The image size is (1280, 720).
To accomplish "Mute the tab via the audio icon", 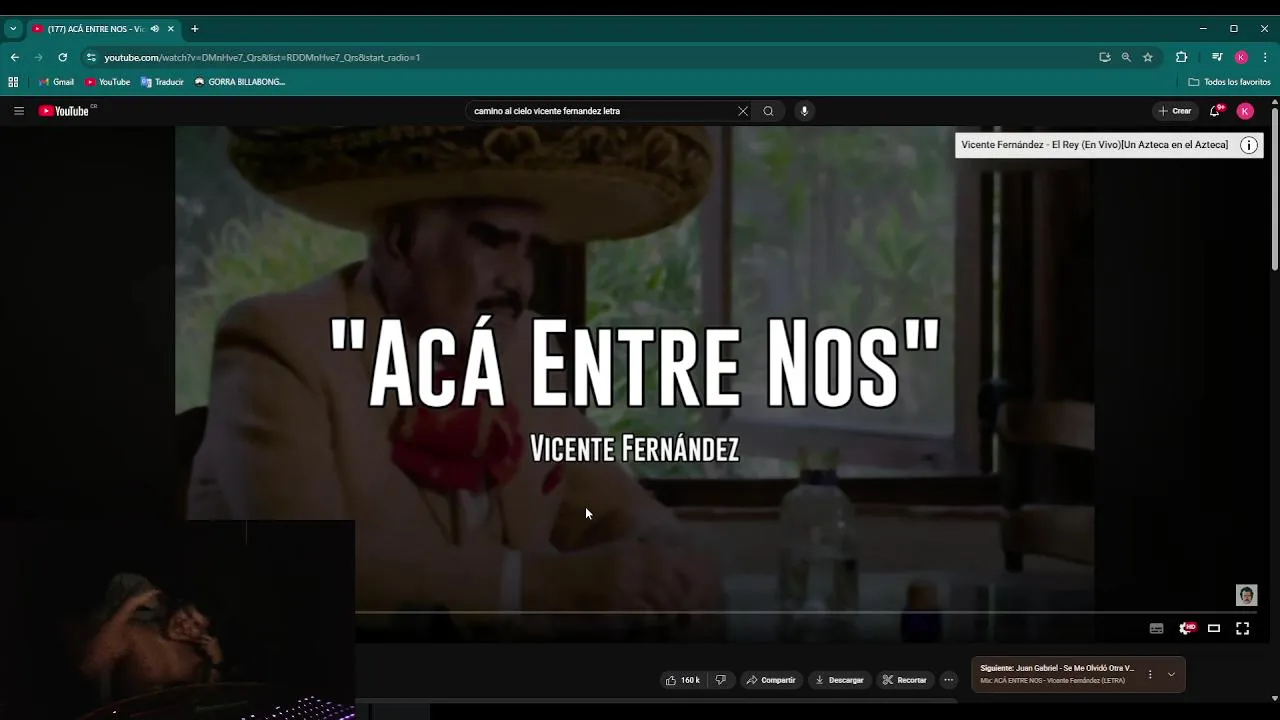I will pos(154,29).
